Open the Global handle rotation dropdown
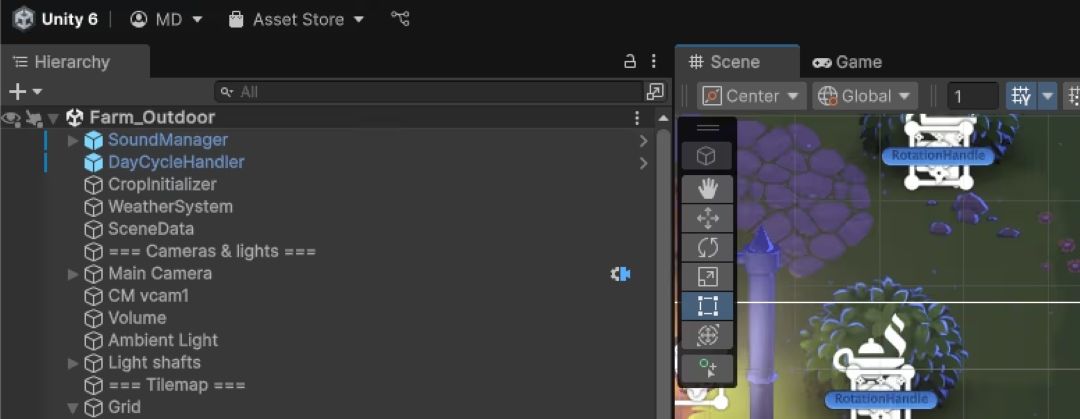The width and height of the screenshot is (1080, 419). pos(866,96)
